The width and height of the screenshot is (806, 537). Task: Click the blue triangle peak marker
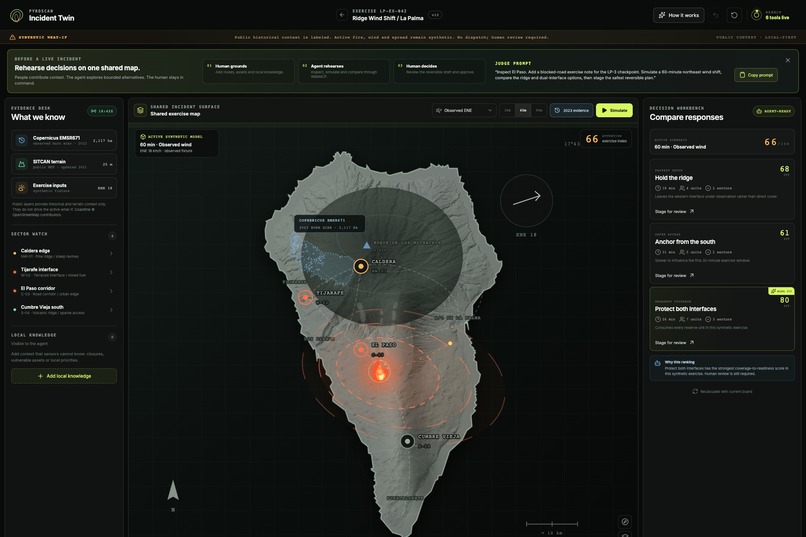point(367,245)
